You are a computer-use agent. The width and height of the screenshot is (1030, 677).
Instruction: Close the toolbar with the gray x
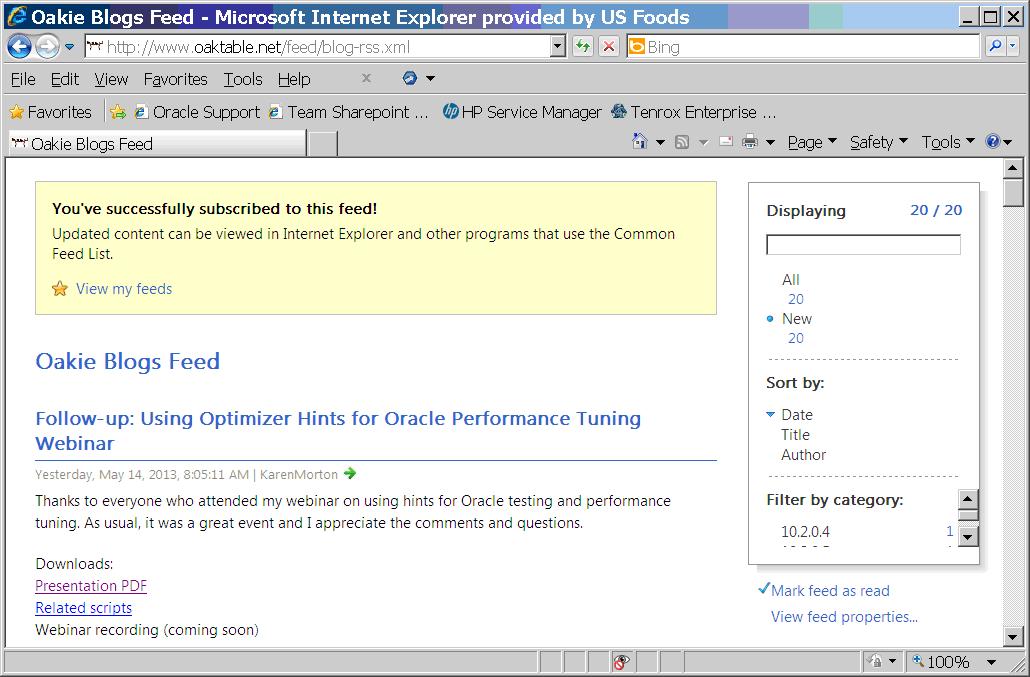click(x=367, y=78)
